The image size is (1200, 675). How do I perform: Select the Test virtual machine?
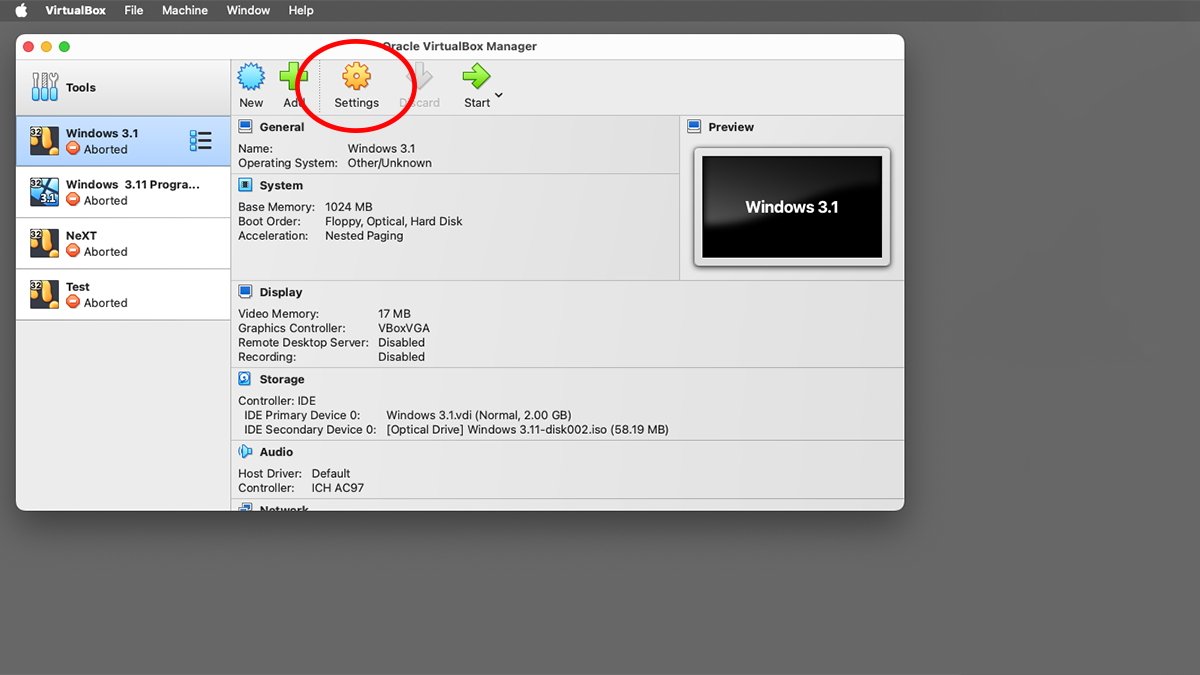123,294
